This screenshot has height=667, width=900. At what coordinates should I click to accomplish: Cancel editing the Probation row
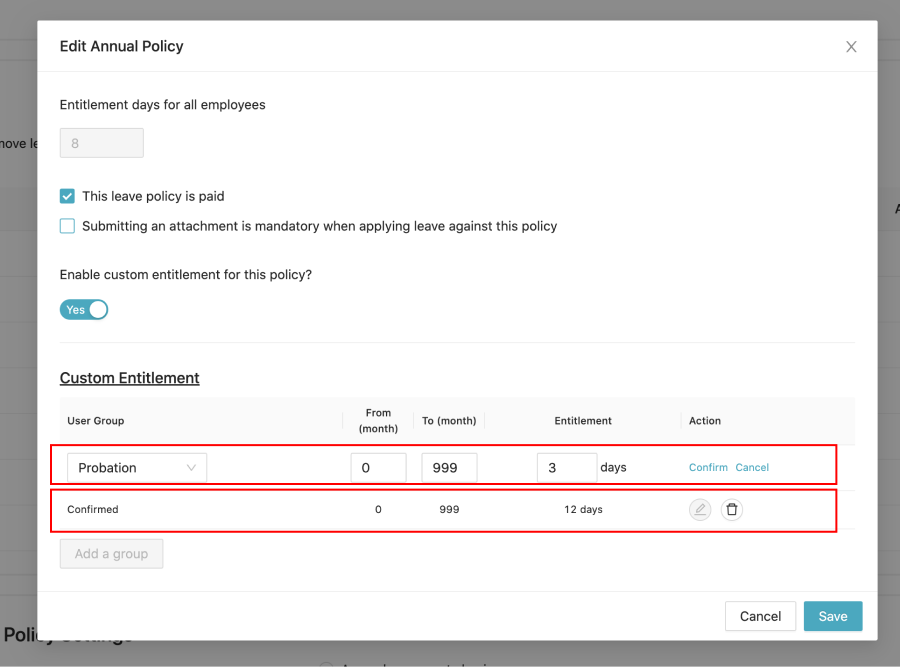click(x=752, y=467)
